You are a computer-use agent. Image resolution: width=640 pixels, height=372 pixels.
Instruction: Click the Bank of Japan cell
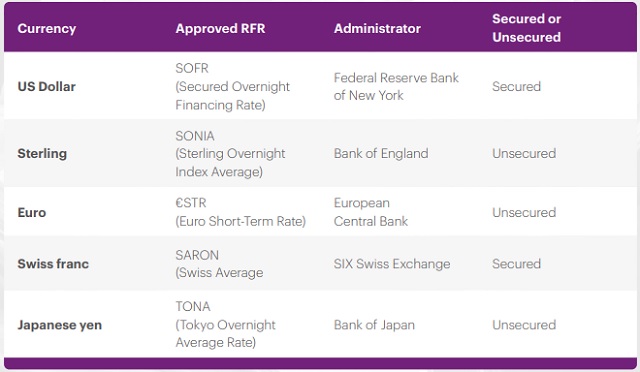(x=374, y=325)
